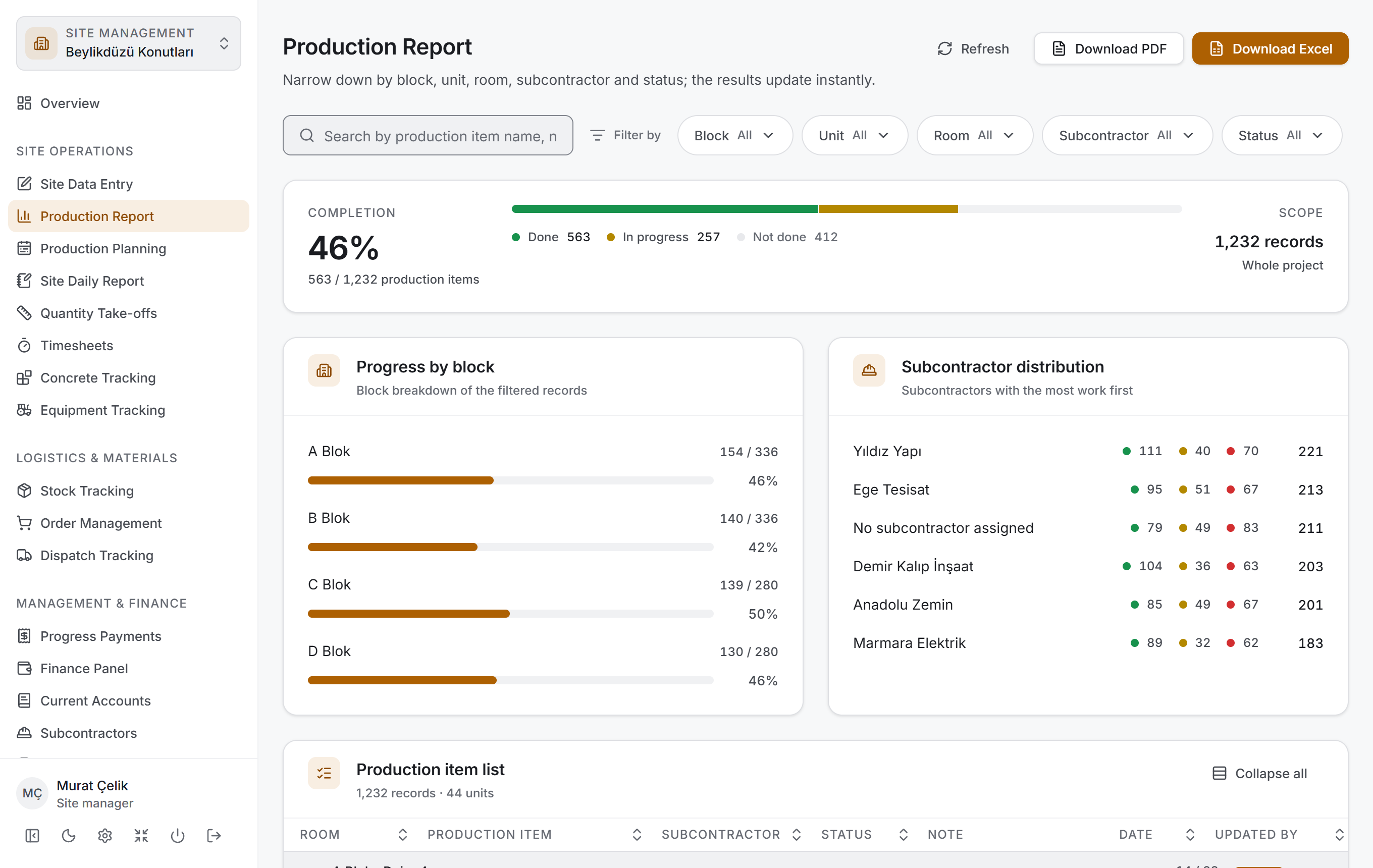Click the Timesheets stopwatch icon

click(24, 345)
